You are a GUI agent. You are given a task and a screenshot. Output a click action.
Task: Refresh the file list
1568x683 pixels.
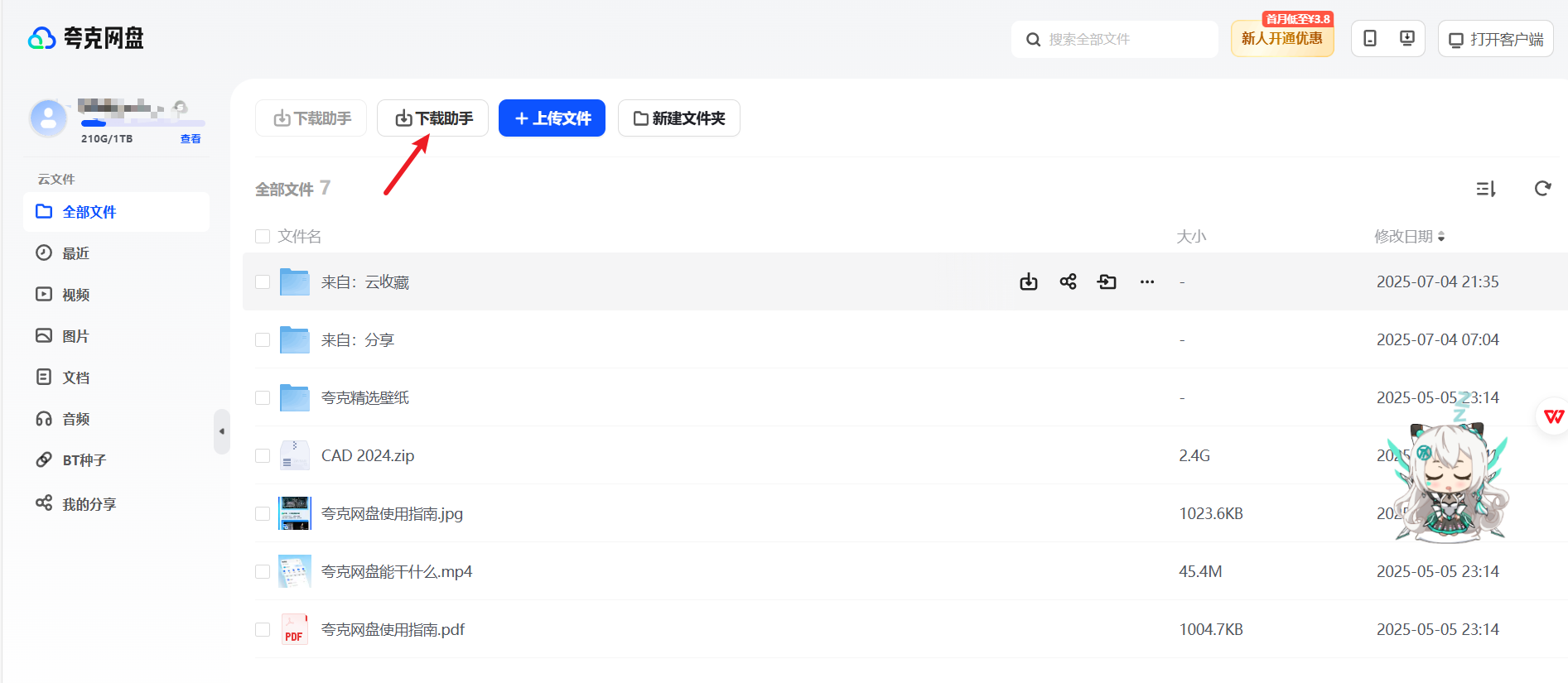click(1542, 189)
